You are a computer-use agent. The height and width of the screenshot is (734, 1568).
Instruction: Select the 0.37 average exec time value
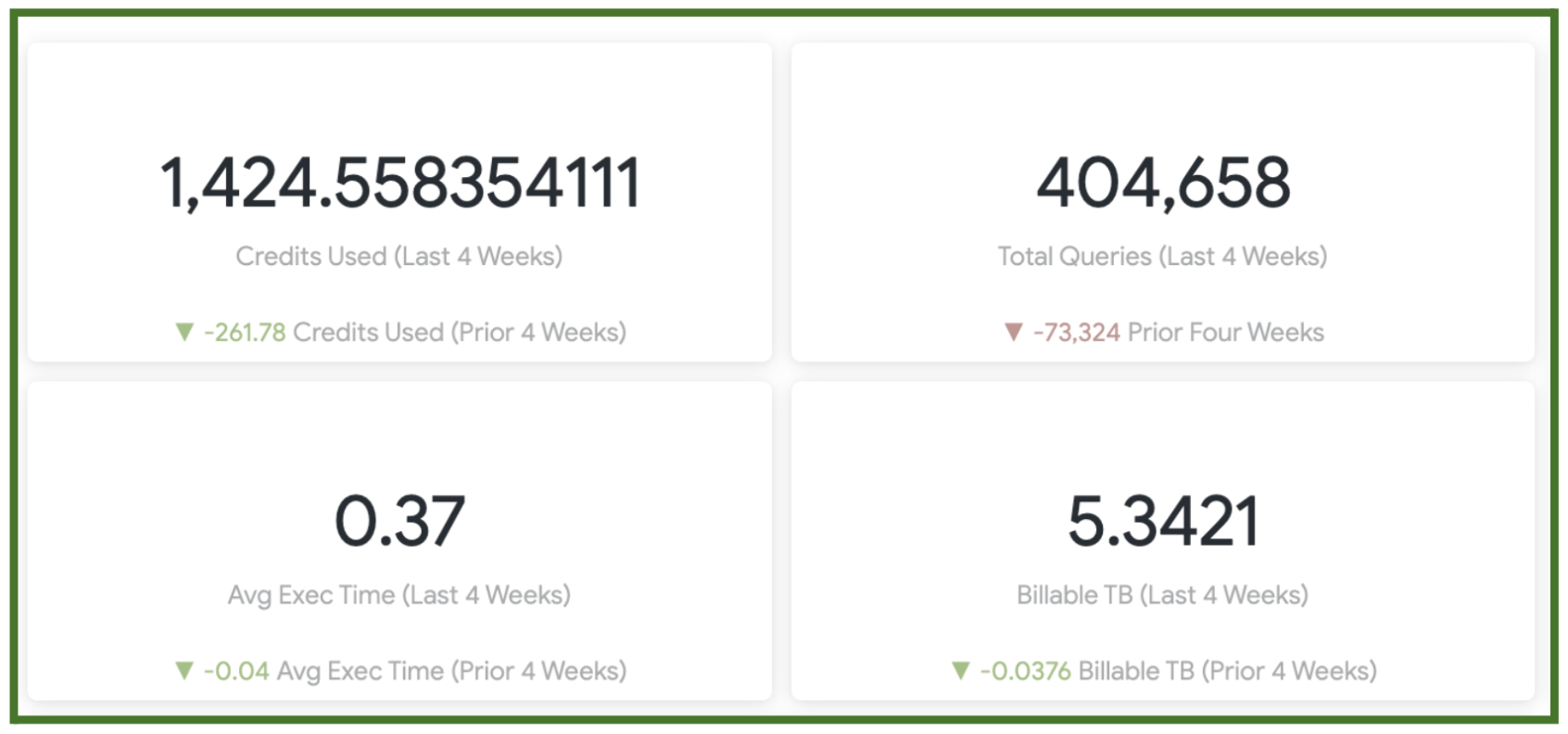click(x=399, y=521)
